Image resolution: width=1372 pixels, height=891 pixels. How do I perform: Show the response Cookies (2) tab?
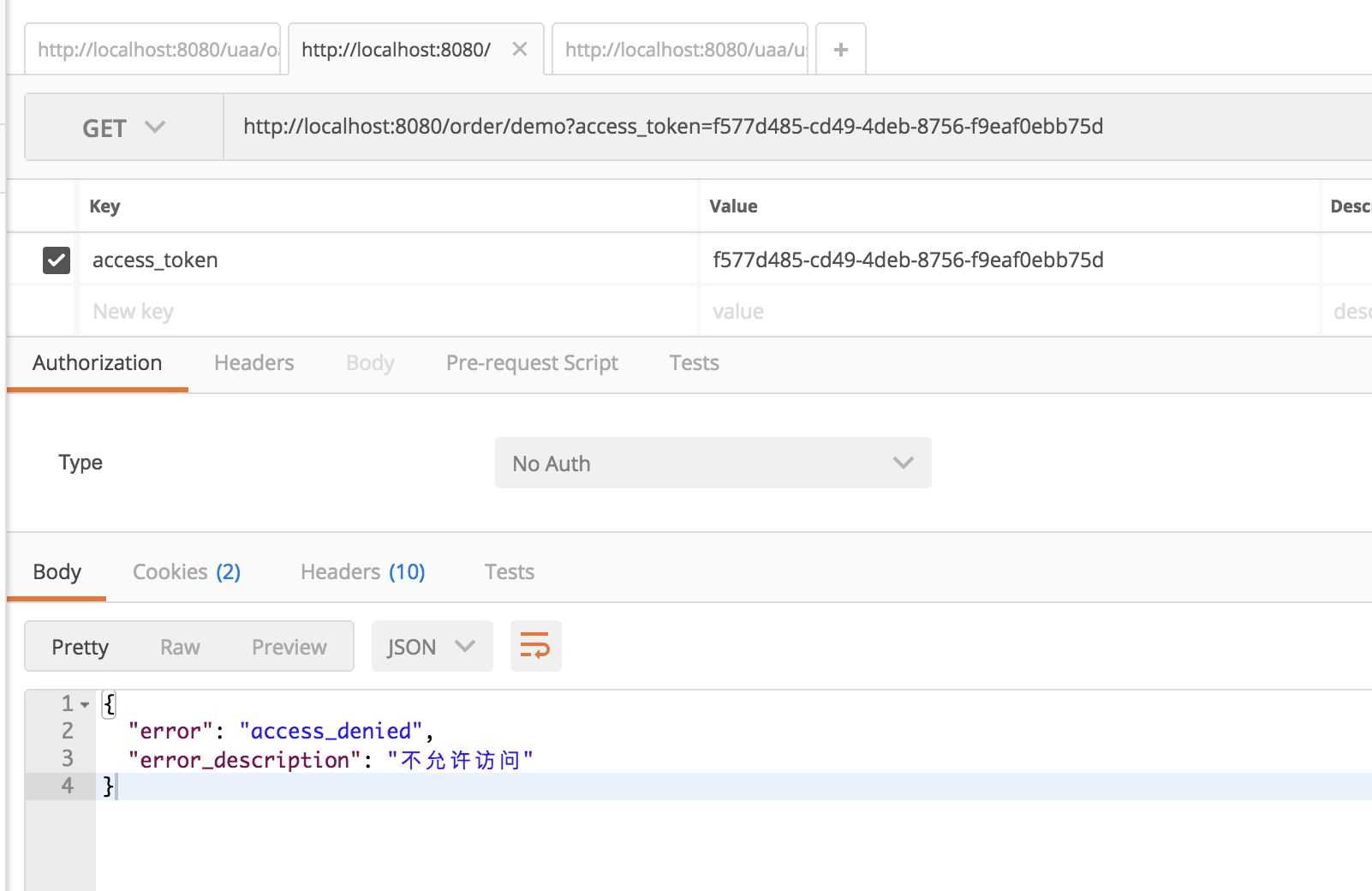click(x=186, y=571)
